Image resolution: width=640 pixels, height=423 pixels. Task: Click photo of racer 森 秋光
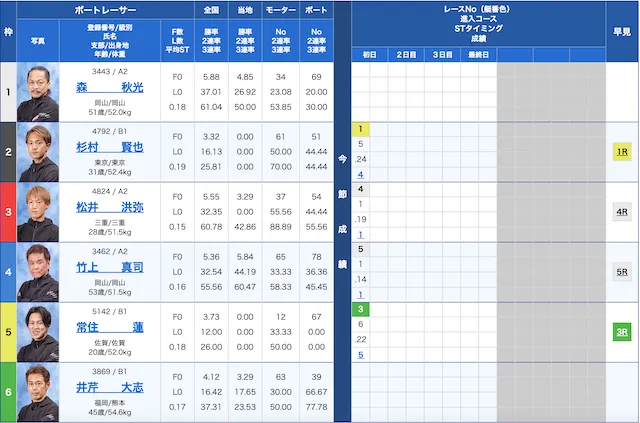coord(38,92)
